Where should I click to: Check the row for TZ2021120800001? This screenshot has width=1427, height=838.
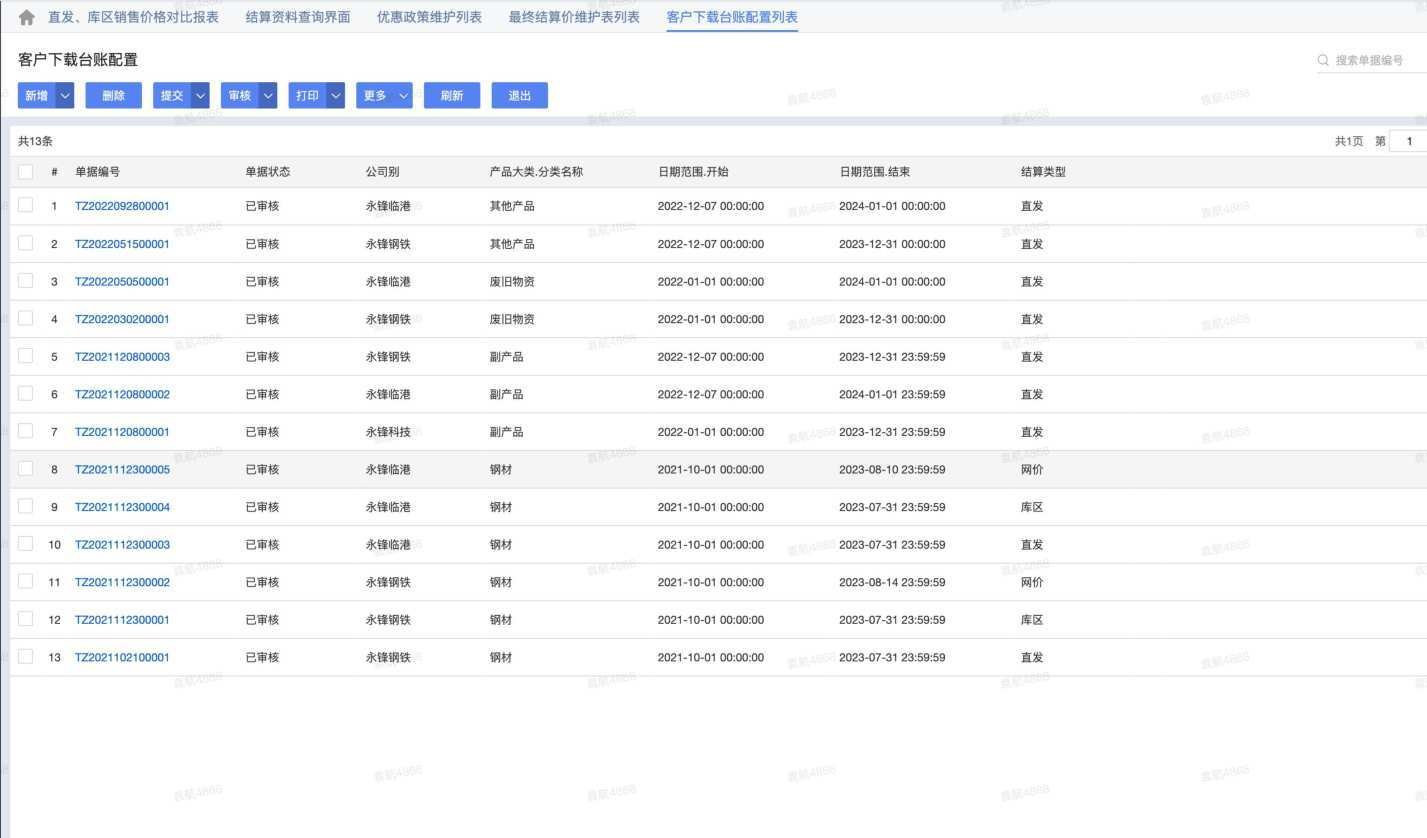click(26, 431)
